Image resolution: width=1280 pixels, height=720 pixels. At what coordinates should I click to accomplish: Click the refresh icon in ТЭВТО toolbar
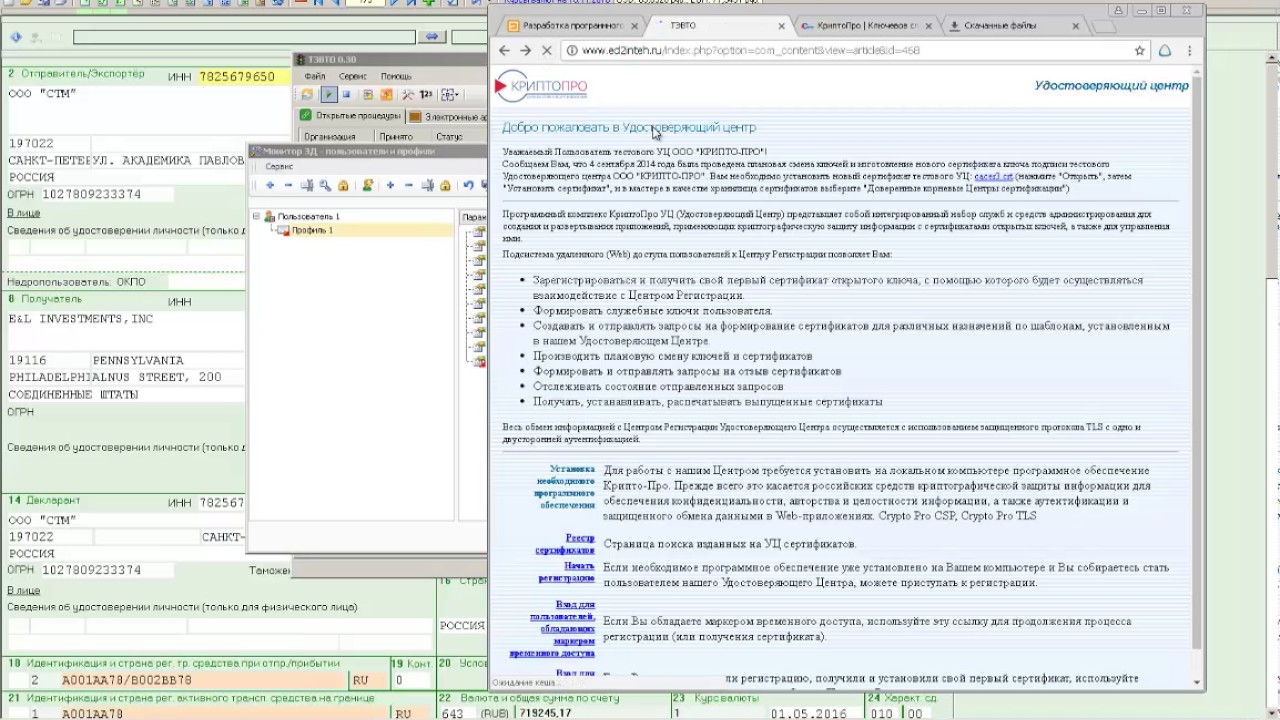pyautogui.click(x=307, y=95)
